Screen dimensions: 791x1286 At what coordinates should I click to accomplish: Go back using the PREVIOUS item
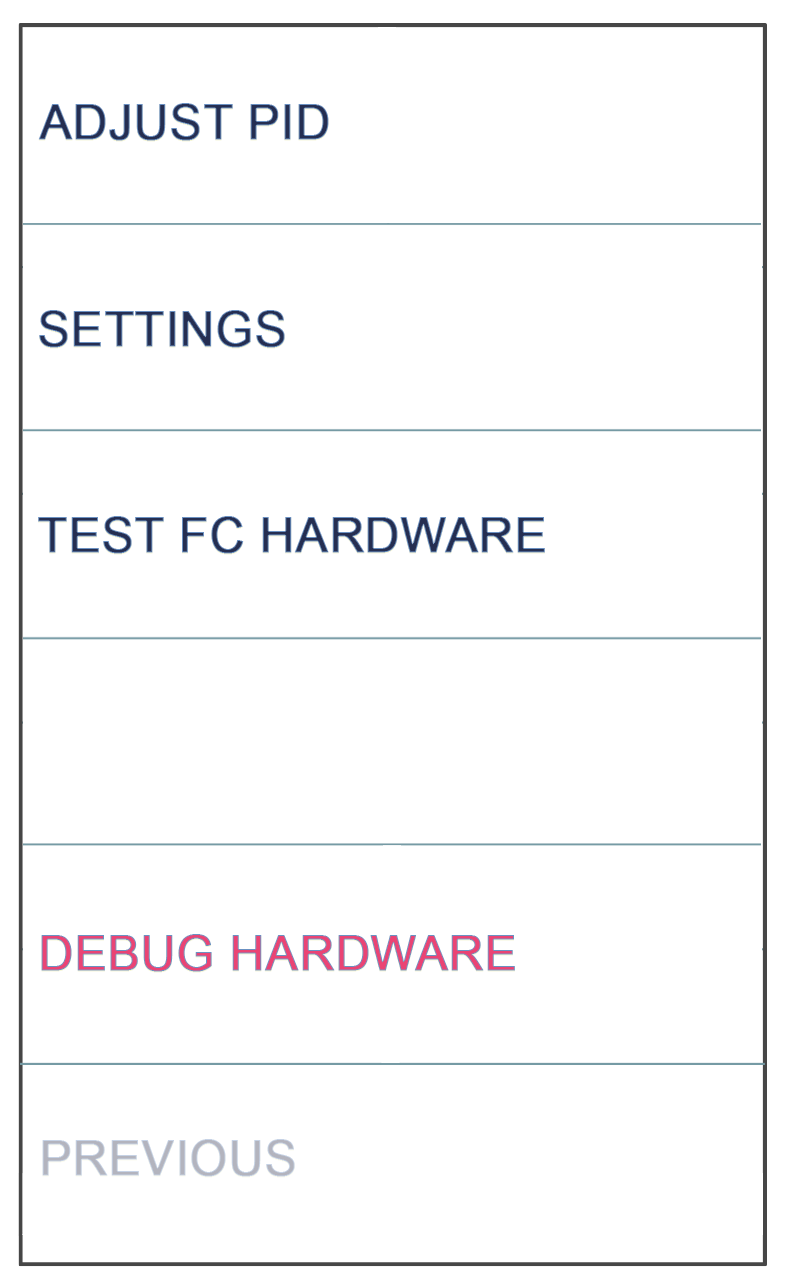point(391,1160)
